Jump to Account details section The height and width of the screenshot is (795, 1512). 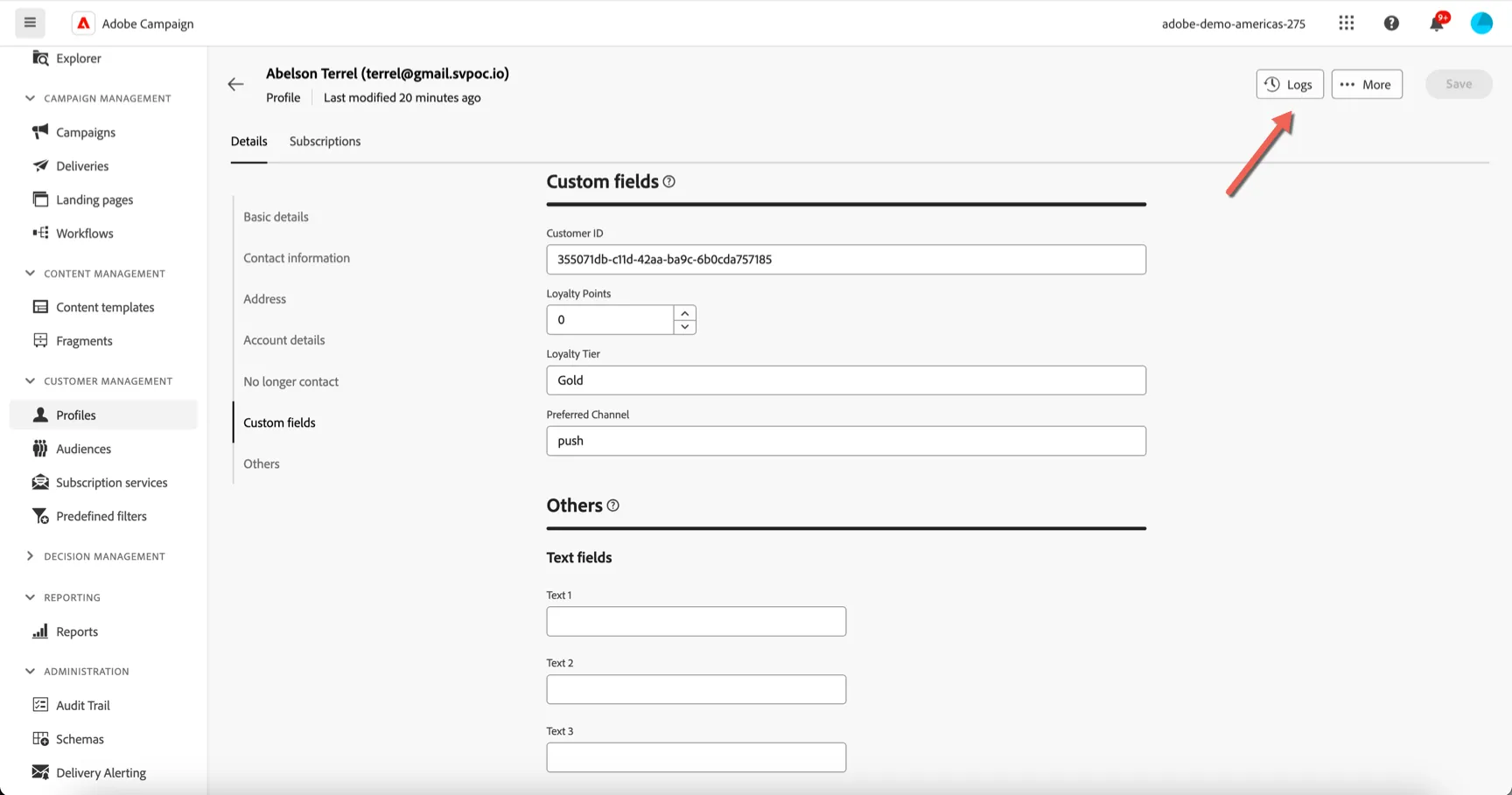284,340
